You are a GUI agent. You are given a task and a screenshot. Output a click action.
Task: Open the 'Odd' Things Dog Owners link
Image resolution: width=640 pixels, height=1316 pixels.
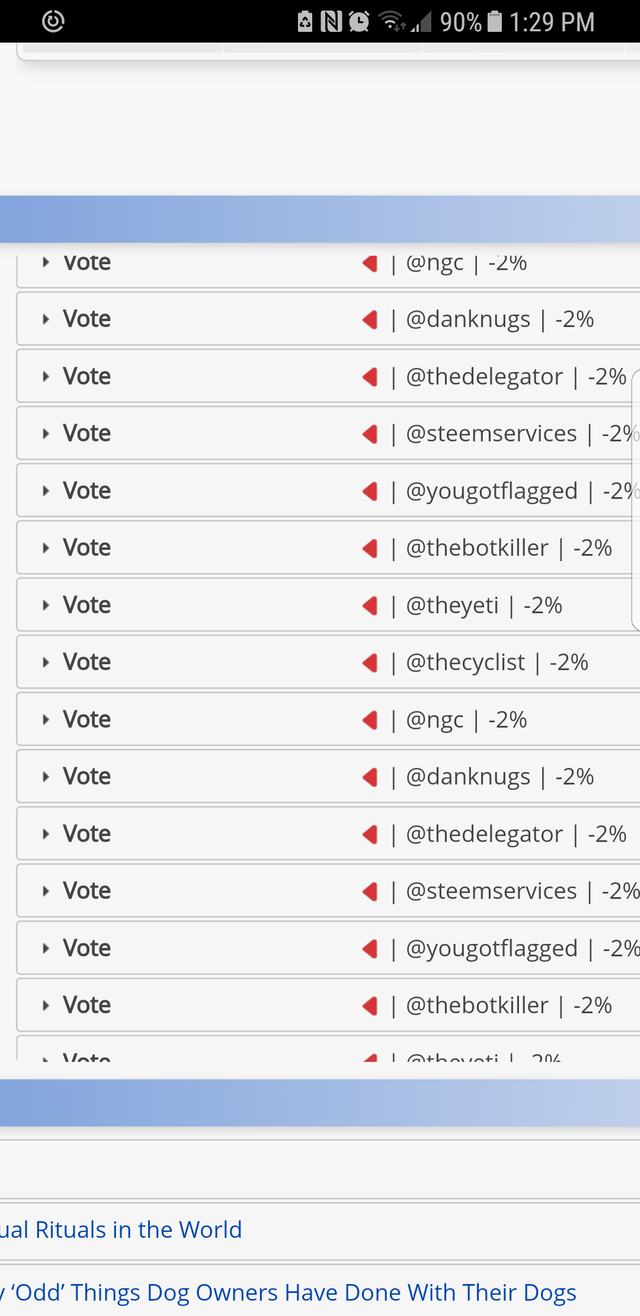click(x=290, y=1293)
